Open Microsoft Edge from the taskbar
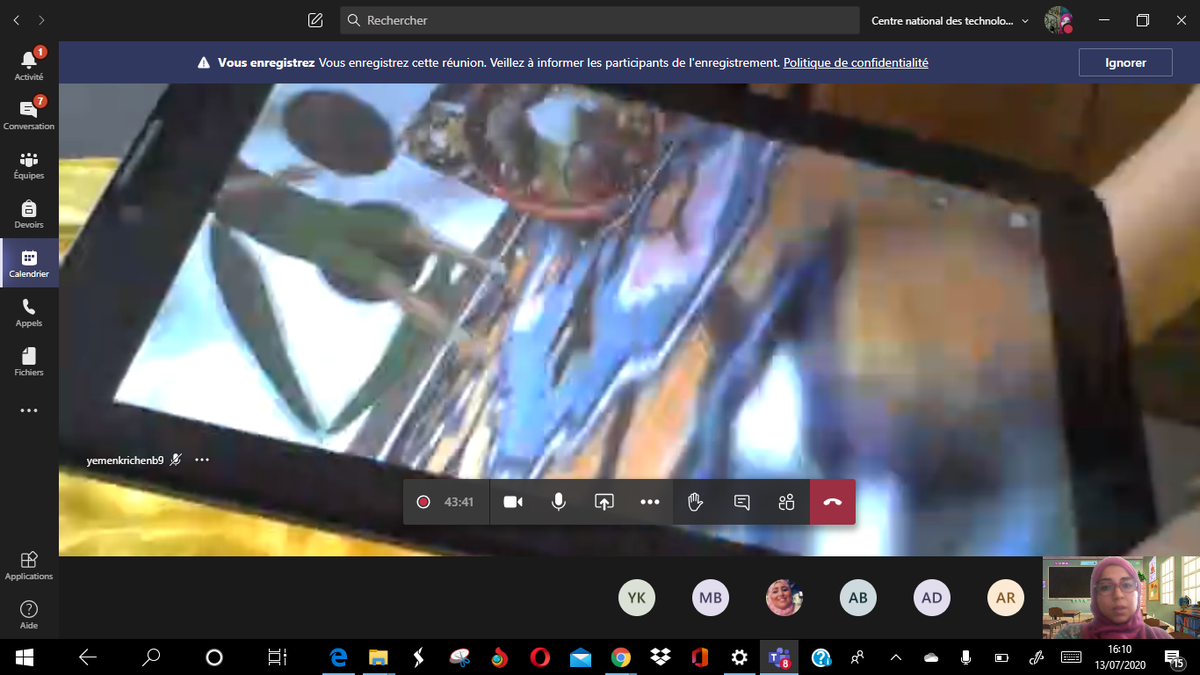 (x=338, y=657)
